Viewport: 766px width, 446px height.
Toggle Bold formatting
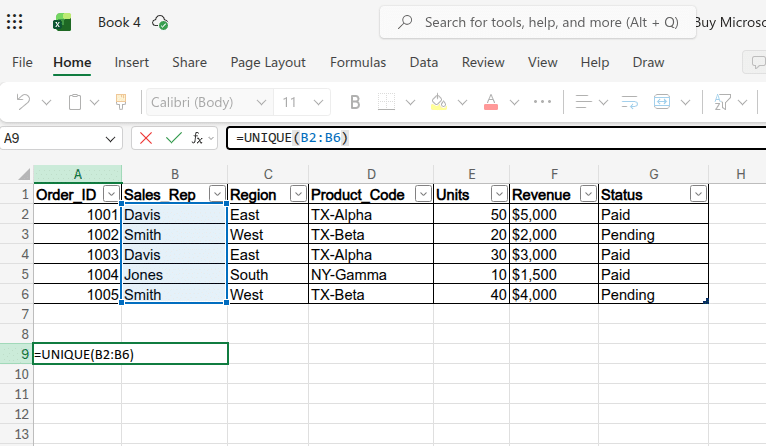(354, 102)
